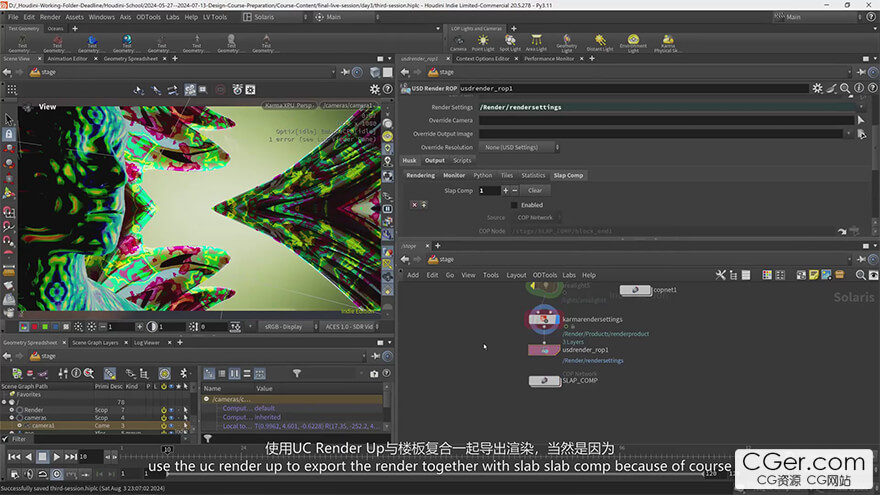880x495 pixels.
Task: Select the SLAP_COMP node
Action: pyautogui.click(x=544, y=381)
